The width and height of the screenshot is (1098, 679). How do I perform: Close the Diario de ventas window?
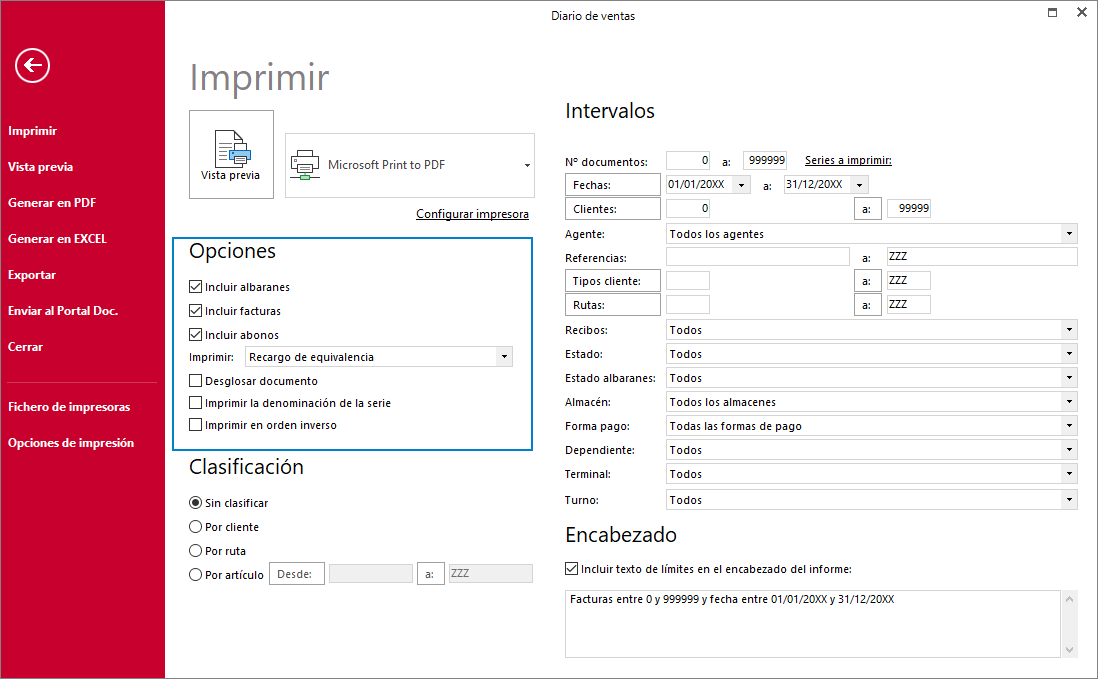tap(1081, 13)
